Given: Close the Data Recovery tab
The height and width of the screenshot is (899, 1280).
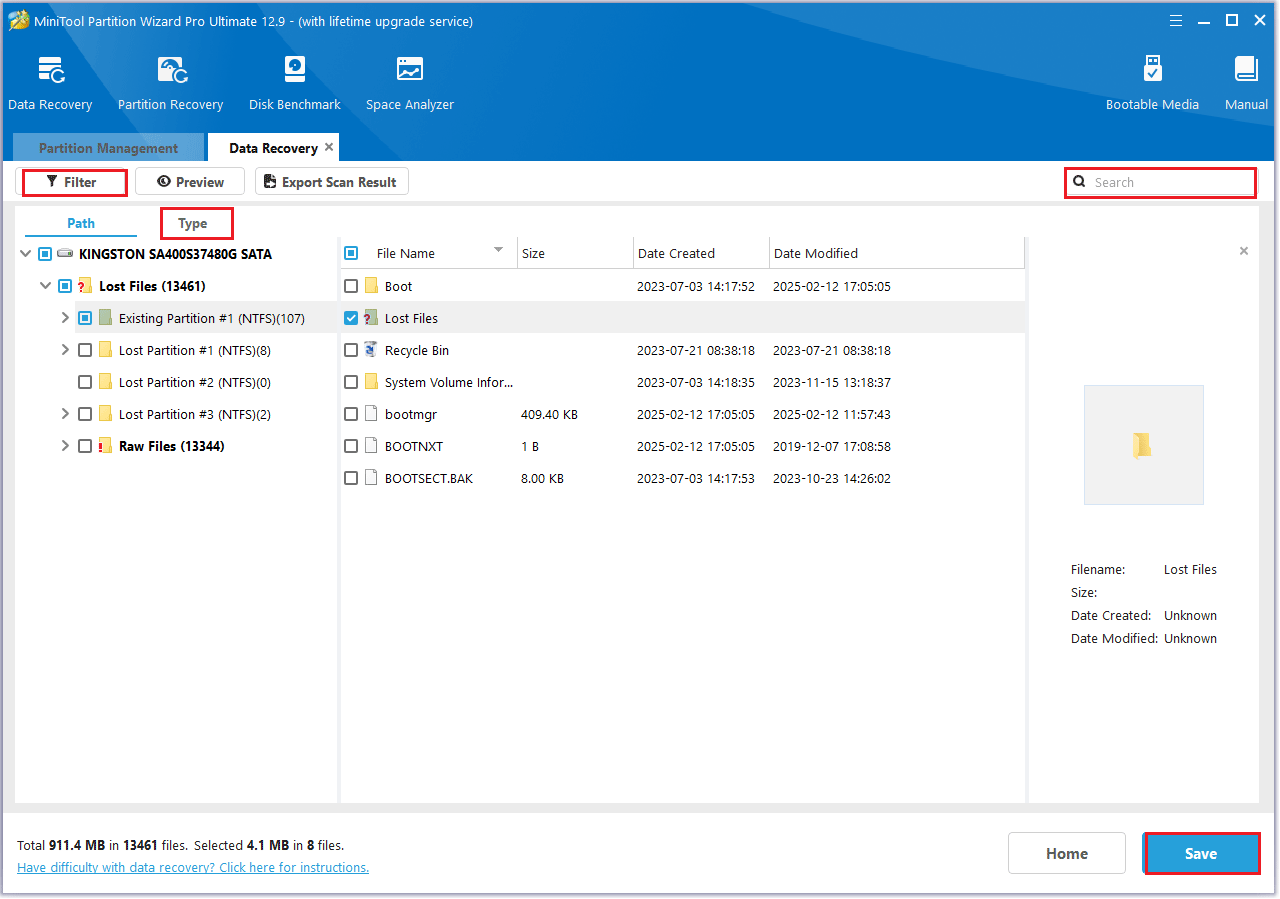Looking at the screenshot, I should [329, 147].
